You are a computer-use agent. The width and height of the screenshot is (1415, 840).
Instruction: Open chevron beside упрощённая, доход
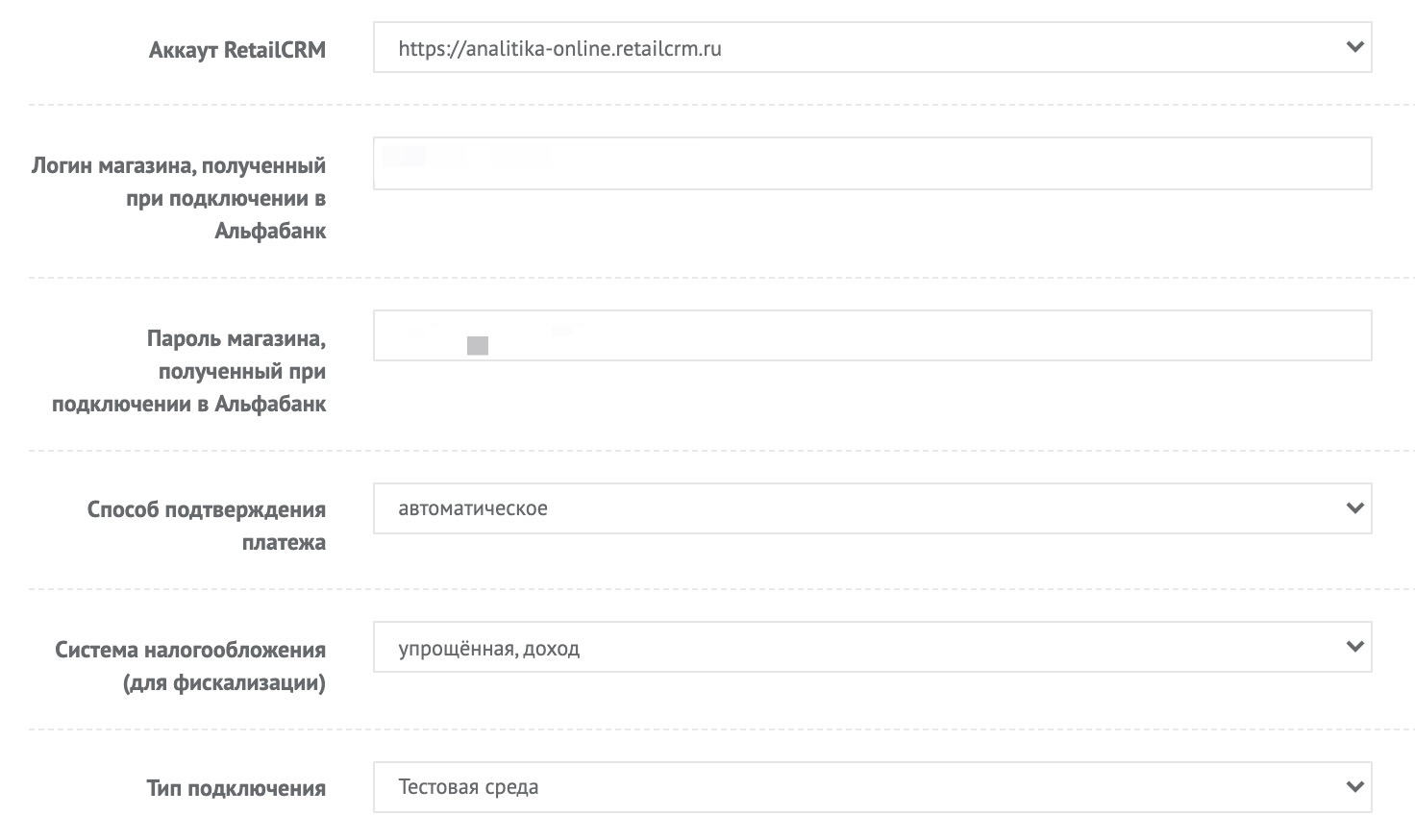[x=1355, y=647]
